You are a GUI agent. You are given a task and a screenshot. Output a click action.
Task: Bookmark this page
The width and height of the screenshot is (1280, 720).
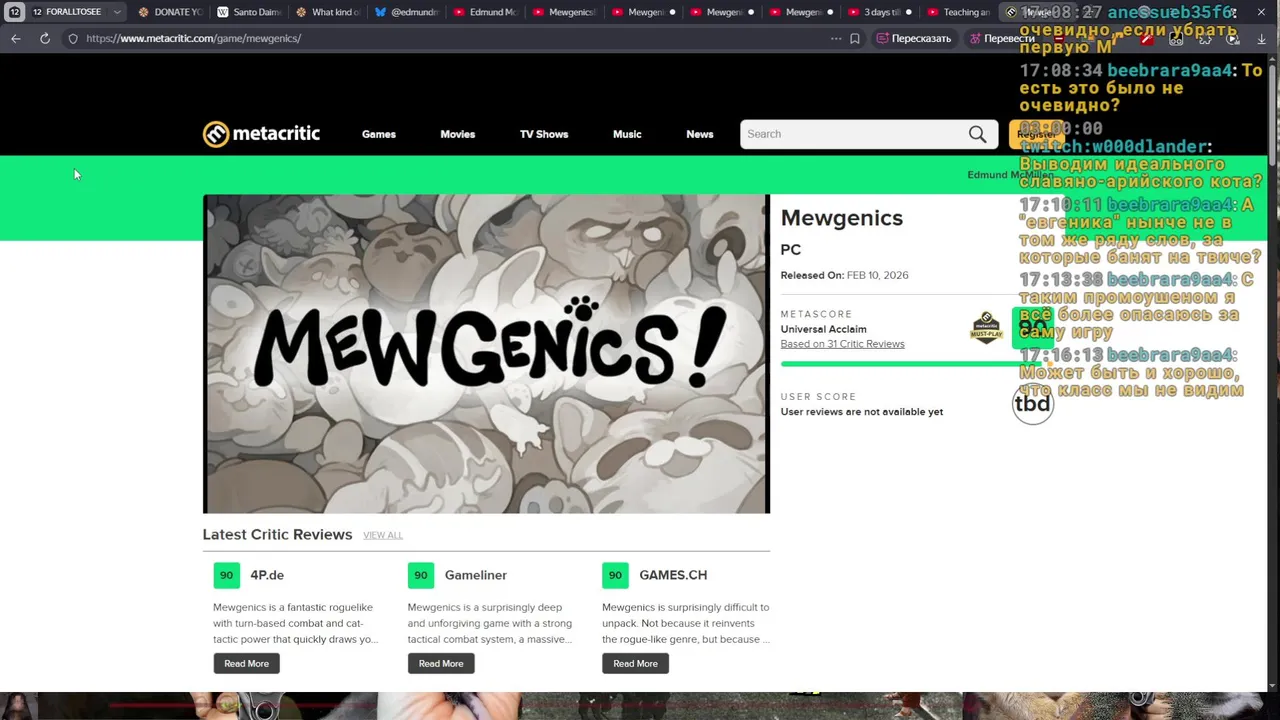[855, 38]
